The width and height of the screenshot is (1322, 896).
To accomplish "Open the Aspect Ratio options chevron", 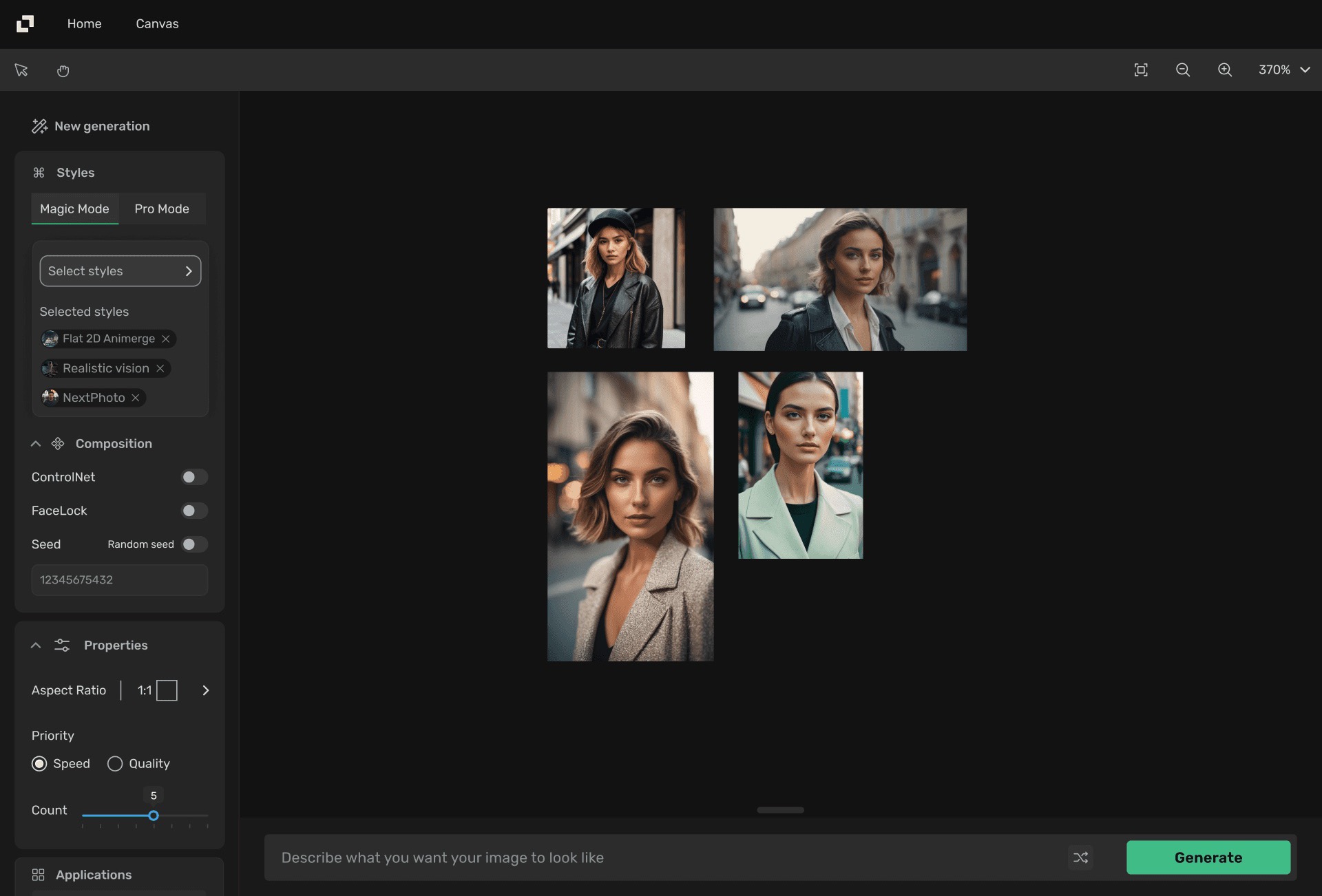I will tap(205, 690).
